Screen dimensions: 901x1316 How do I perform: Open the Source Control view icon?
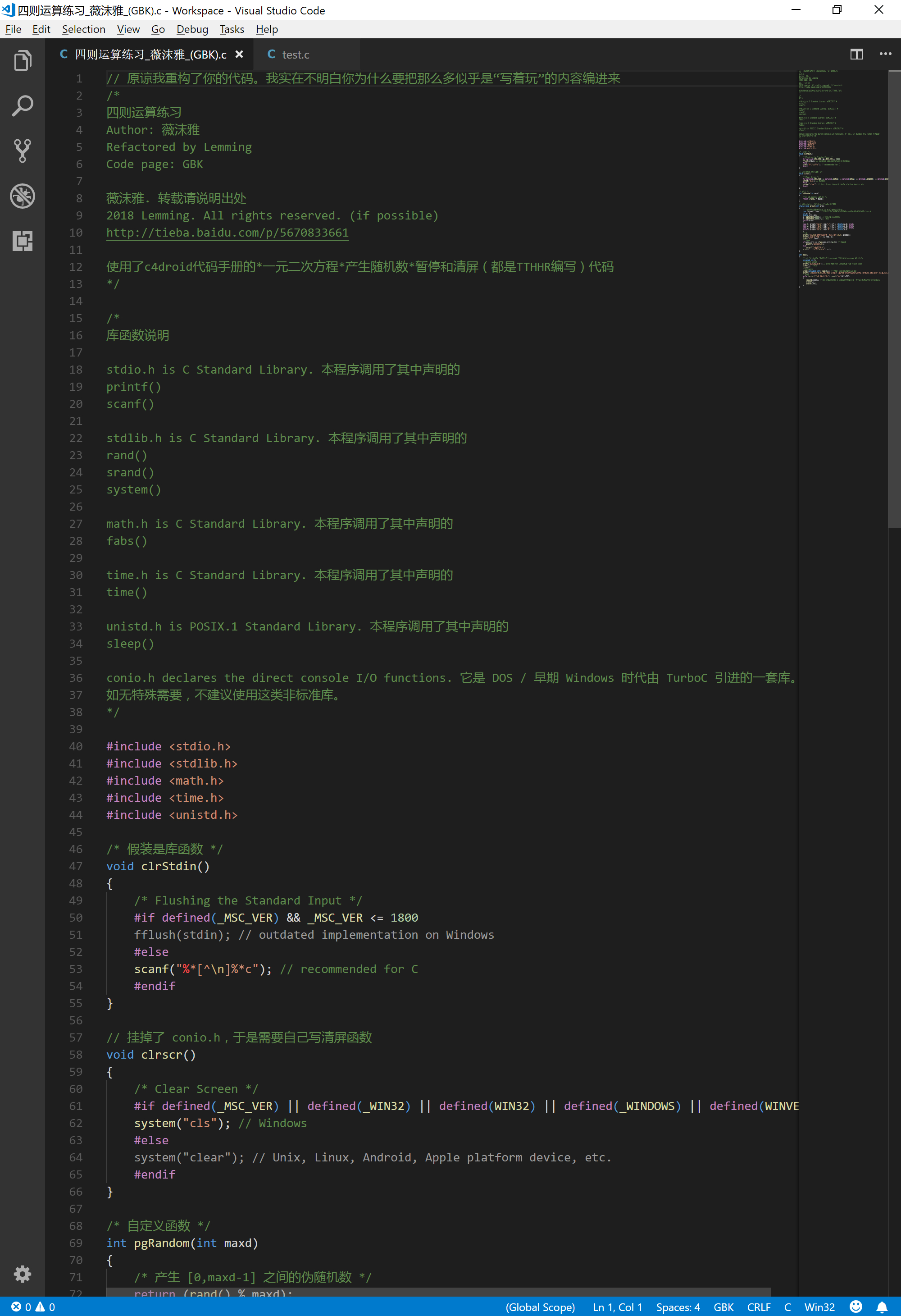pos(23,151)
